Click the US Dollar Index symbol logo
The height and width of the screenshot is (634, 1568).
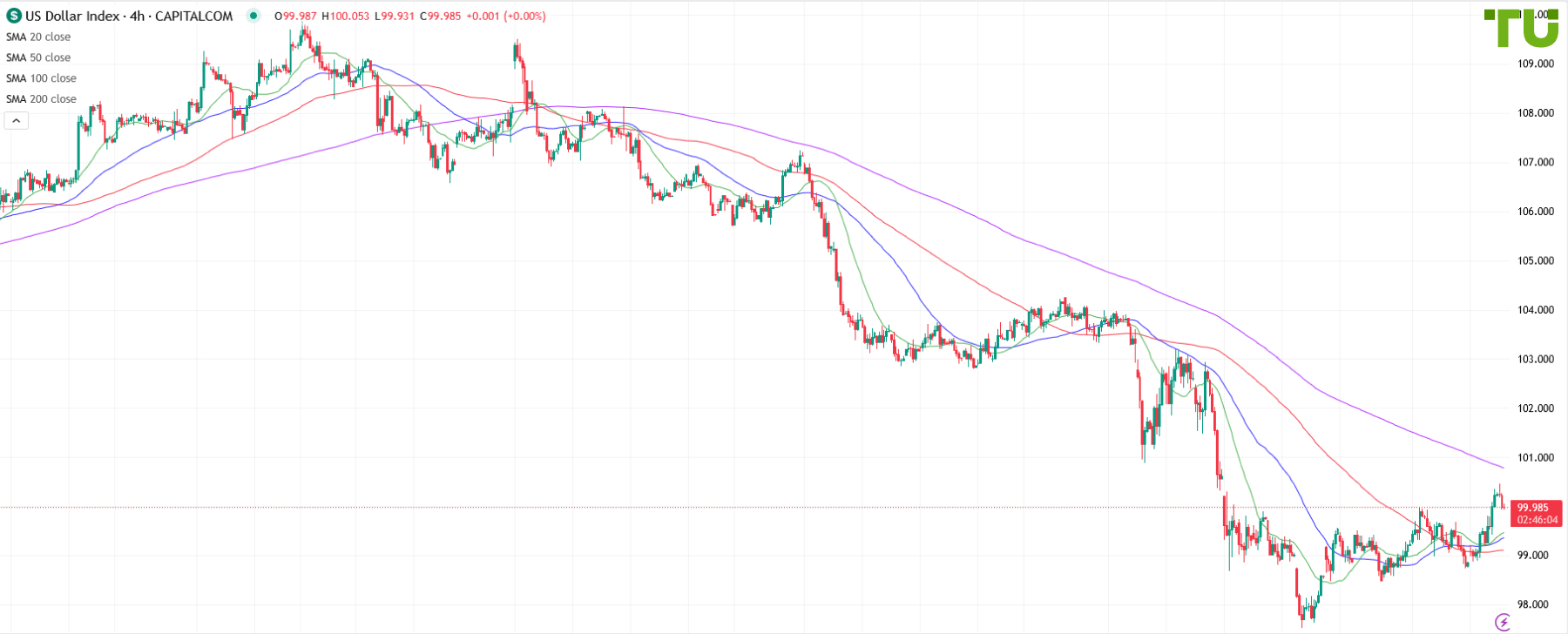pyautogui.click(x=14, y=16)
